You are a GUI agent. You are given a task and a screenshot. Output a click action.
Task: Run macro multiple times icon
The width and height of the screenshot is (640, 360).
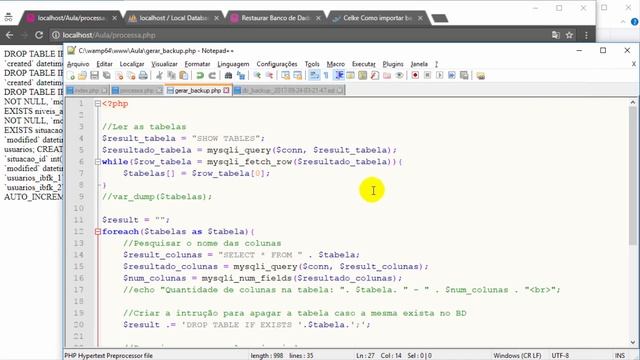452,76
